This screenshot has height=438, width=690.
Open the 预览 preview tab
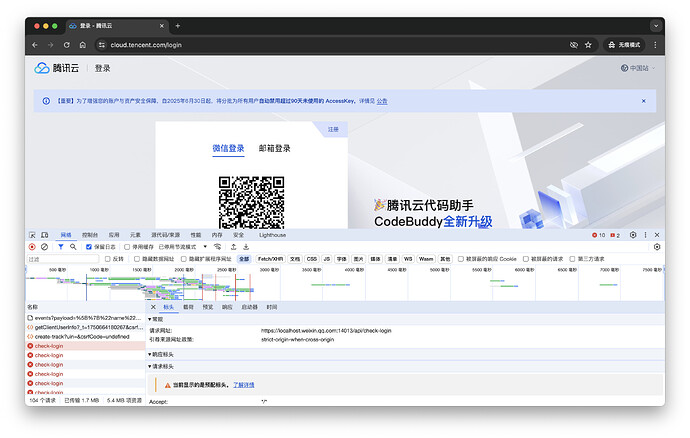click(x=208, y=307)
